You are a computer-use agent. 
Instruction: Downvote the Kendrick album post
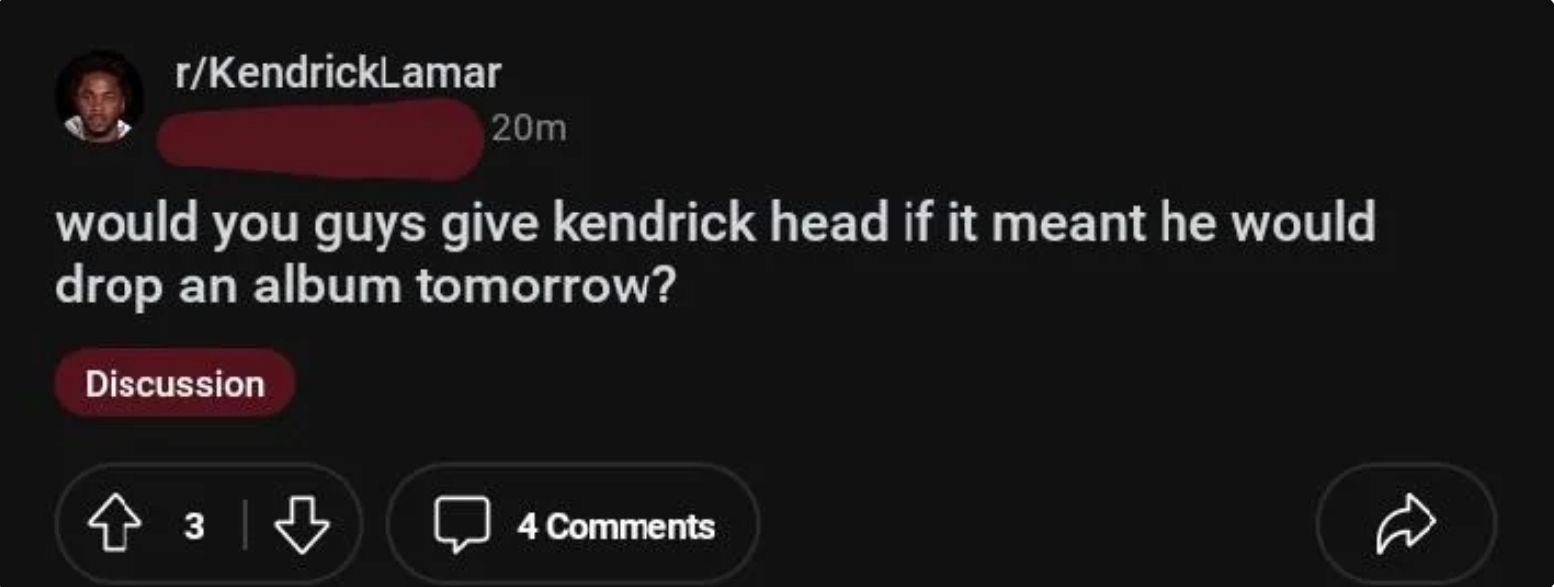(x=301, y=526)
